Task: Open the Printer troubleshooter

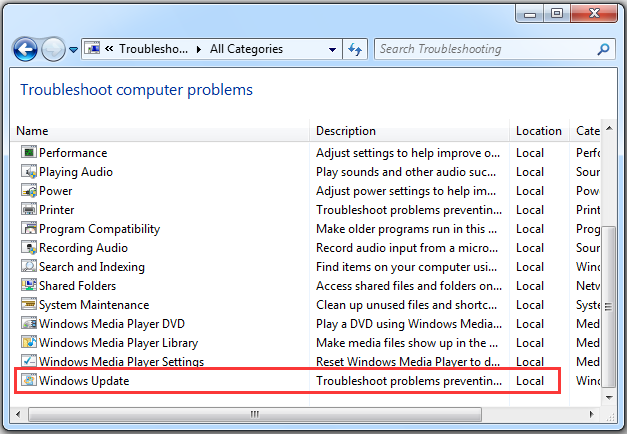Action: (x=57, y=210)
